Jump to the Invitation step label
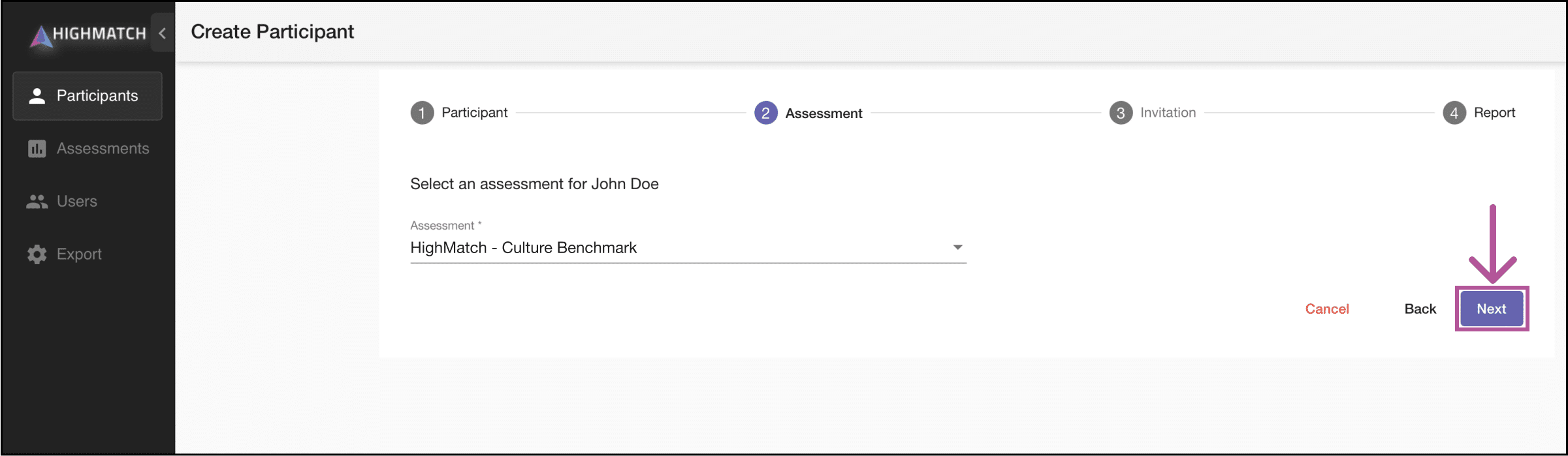The width and height of the screenshot is (1568, 456). click(x=1168, y=113)
